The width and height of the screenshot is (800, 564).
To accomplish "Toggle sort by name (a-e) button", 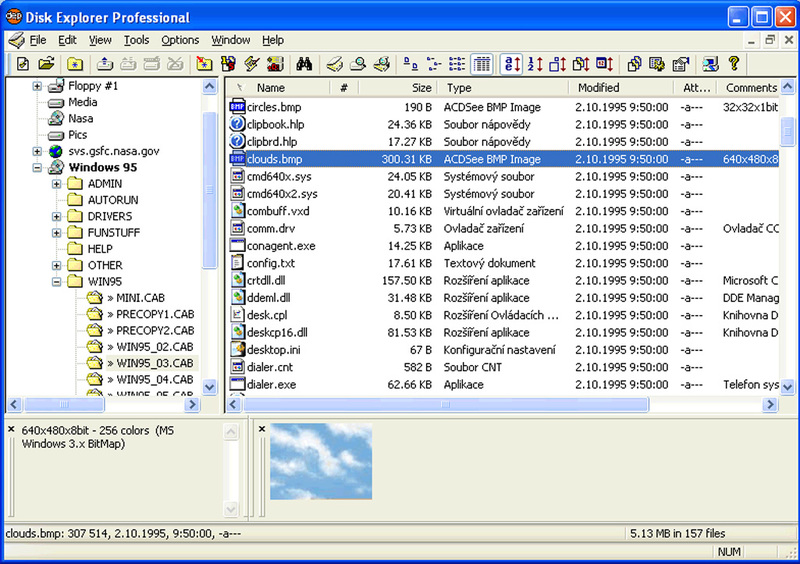I will click(x=512, y=64).
